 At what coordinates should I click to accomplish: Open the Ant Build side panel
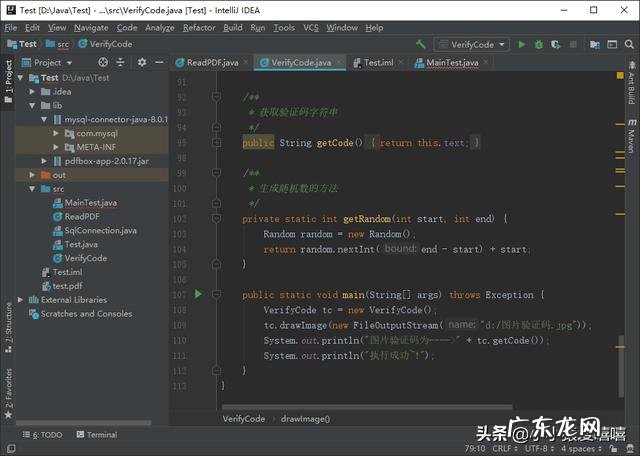tap(631, 84)
